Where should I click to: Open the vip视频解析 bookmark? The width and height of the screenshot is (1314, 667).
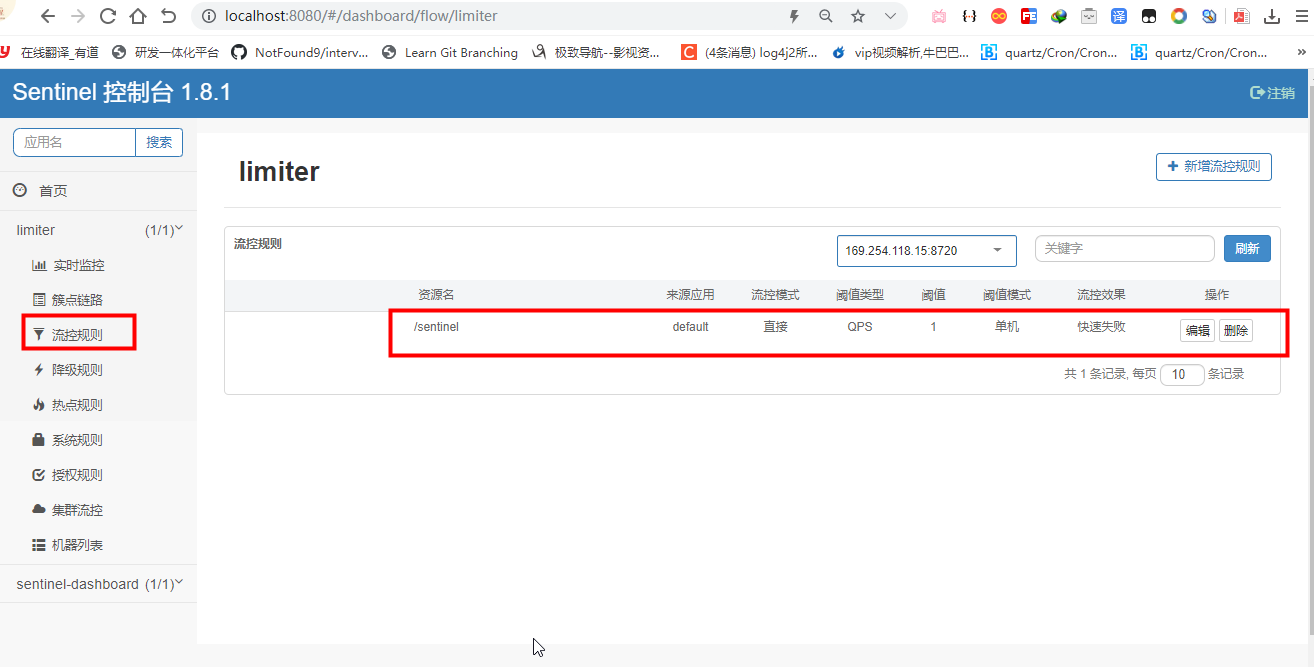[900, 52]
